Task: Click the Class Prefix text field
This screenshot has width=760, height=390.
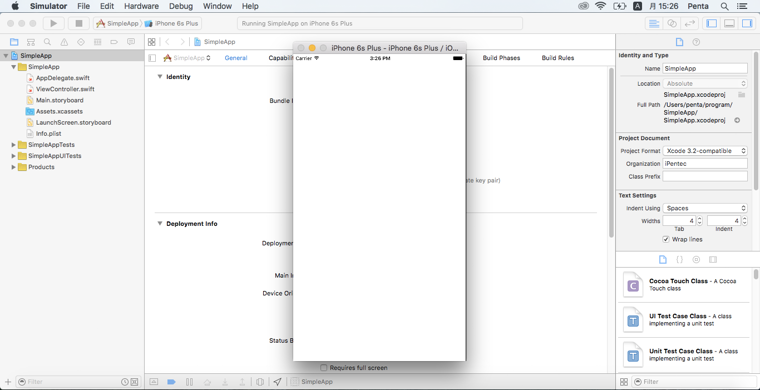Action: point(705,176)
